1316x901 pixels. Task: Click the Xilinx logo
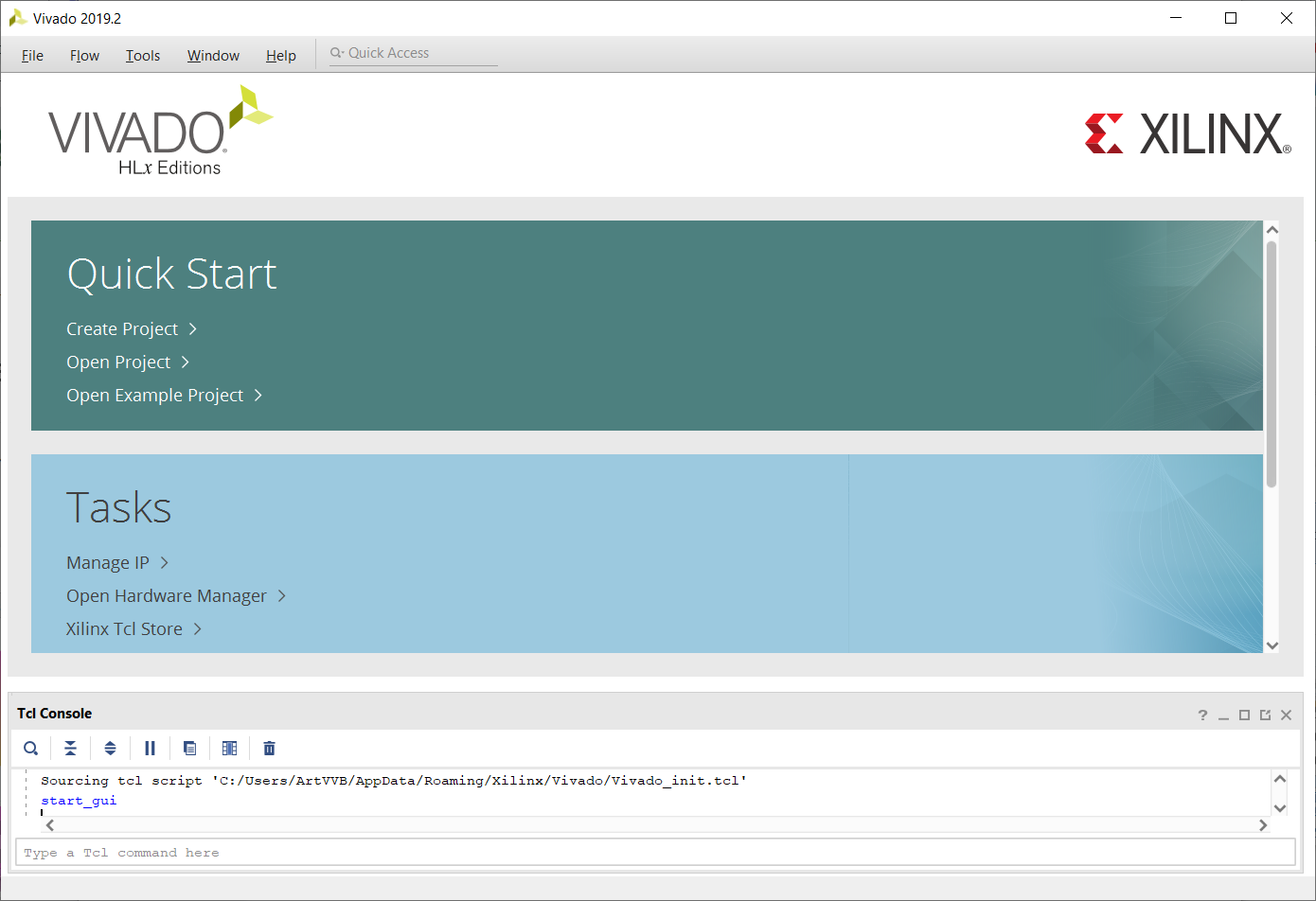[x=1188, y=133]
